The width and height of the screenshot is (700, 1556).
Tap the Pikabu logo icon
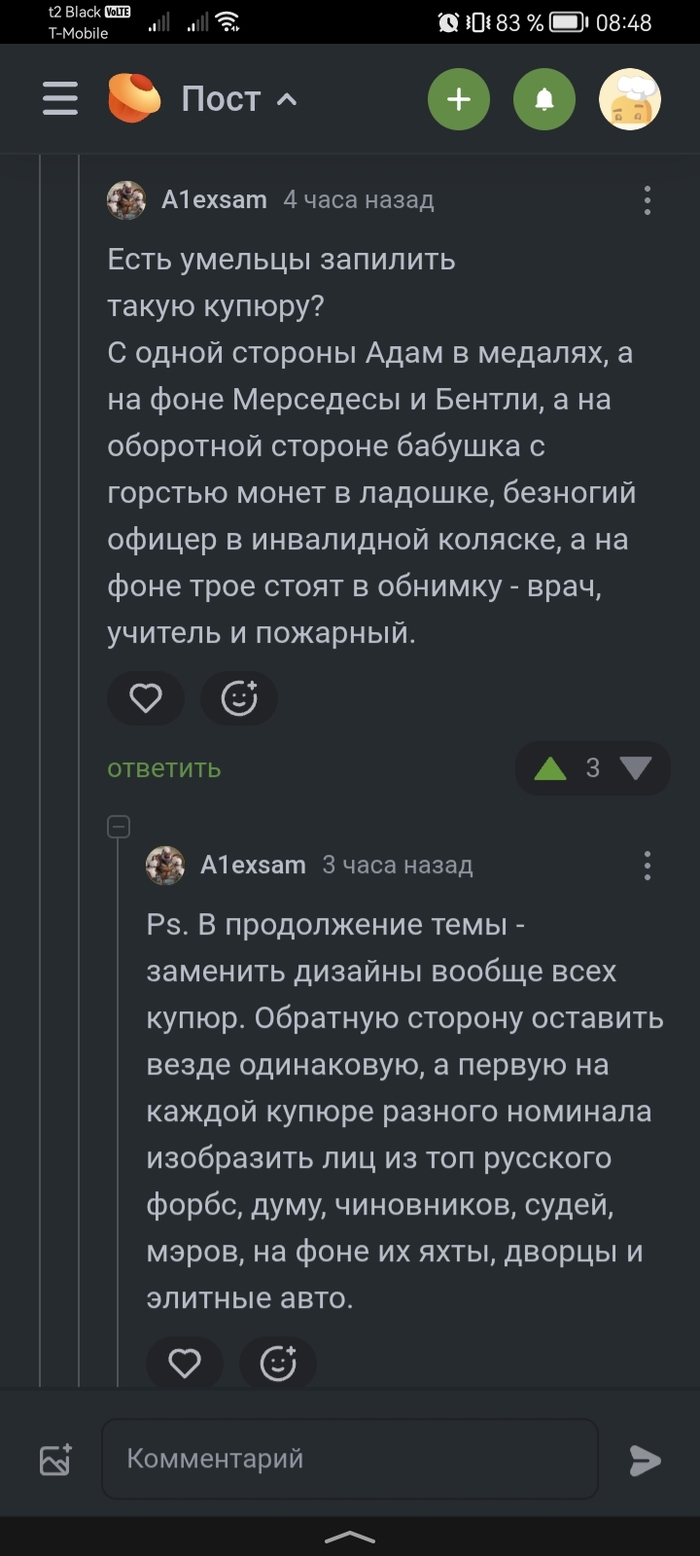(134, 99)
